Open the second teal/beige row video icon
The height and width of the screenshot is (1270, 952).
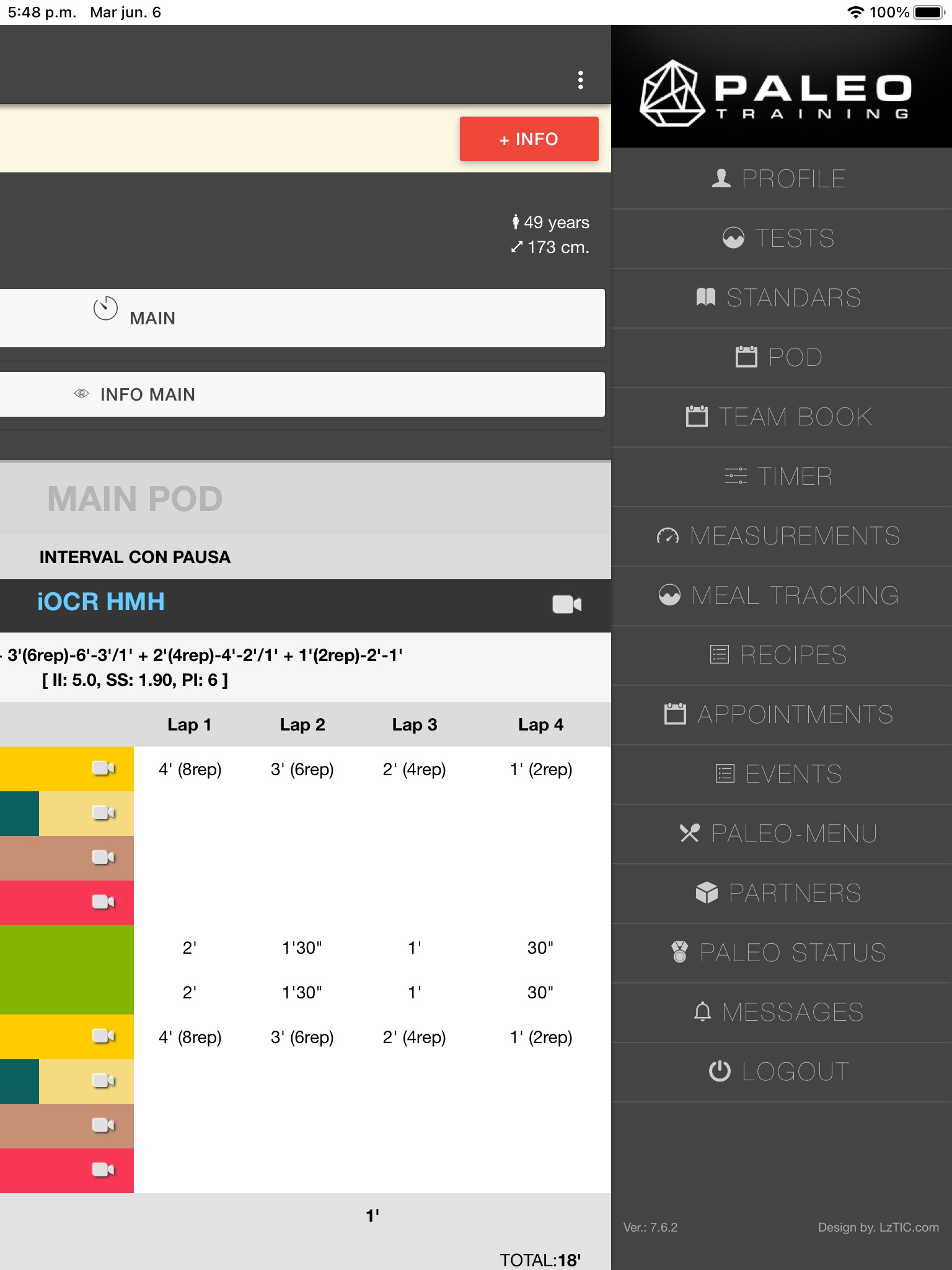pyautogui.click(x=104, y=1081)
